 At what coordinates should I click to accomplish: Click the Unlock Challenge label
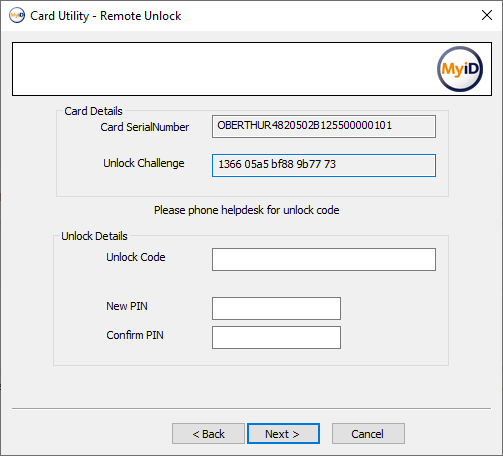144,163
